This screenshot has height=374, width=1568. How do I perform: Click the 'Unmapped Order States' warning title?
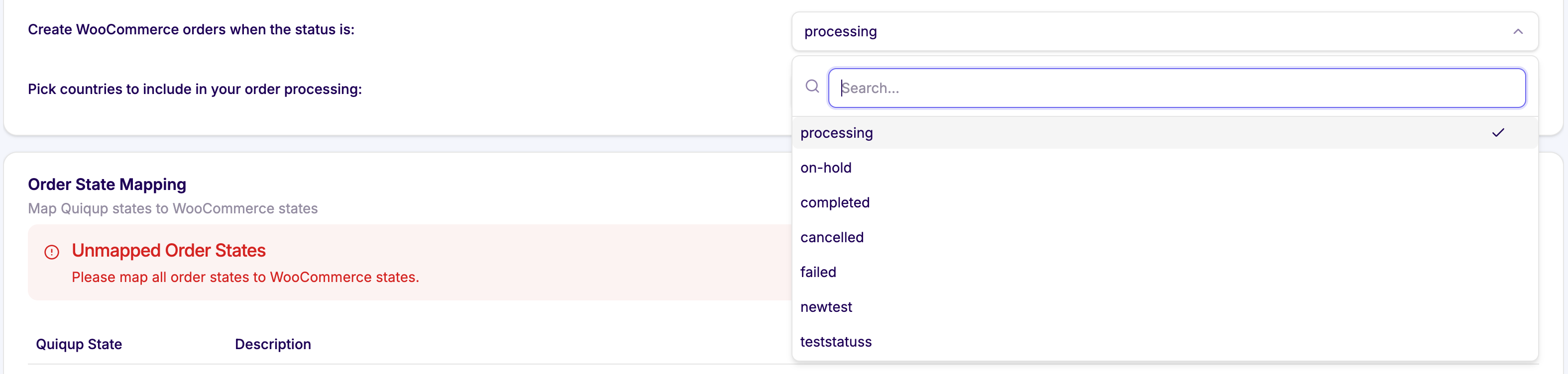169,251
